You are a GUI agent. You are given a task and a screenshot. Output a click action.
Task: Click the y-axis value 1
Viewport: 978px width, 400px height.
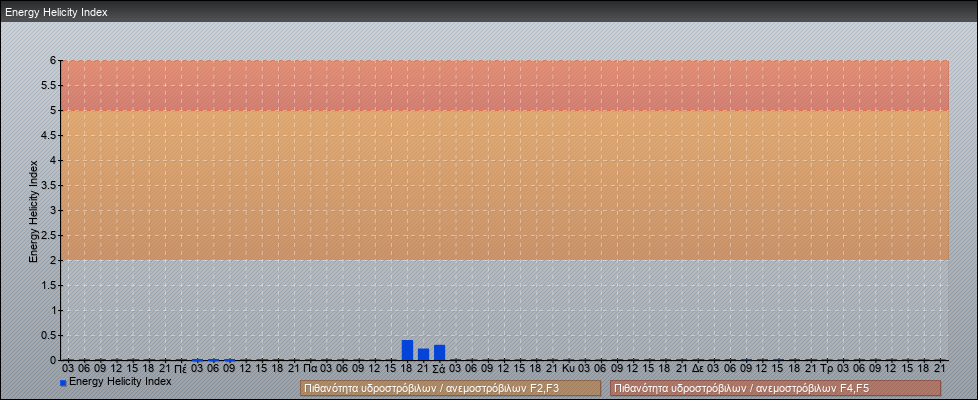tap(54, 310)
